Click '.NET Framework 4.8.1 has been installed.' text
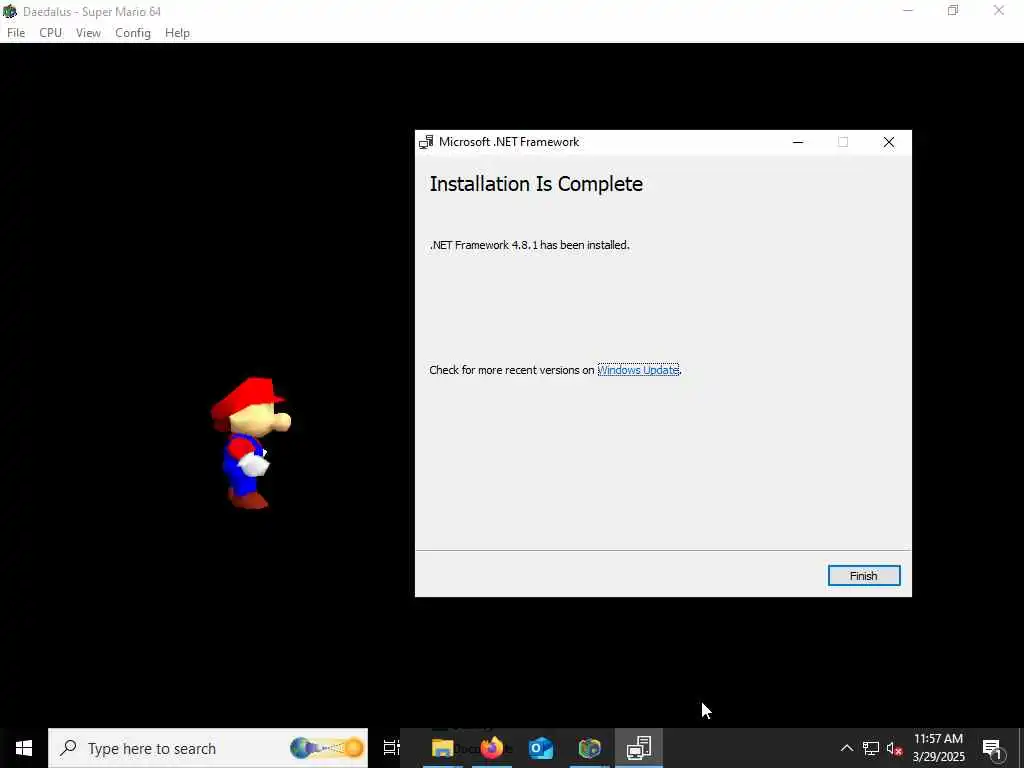The width and height of the screenshot is (1024, 768). click(529, 245)
